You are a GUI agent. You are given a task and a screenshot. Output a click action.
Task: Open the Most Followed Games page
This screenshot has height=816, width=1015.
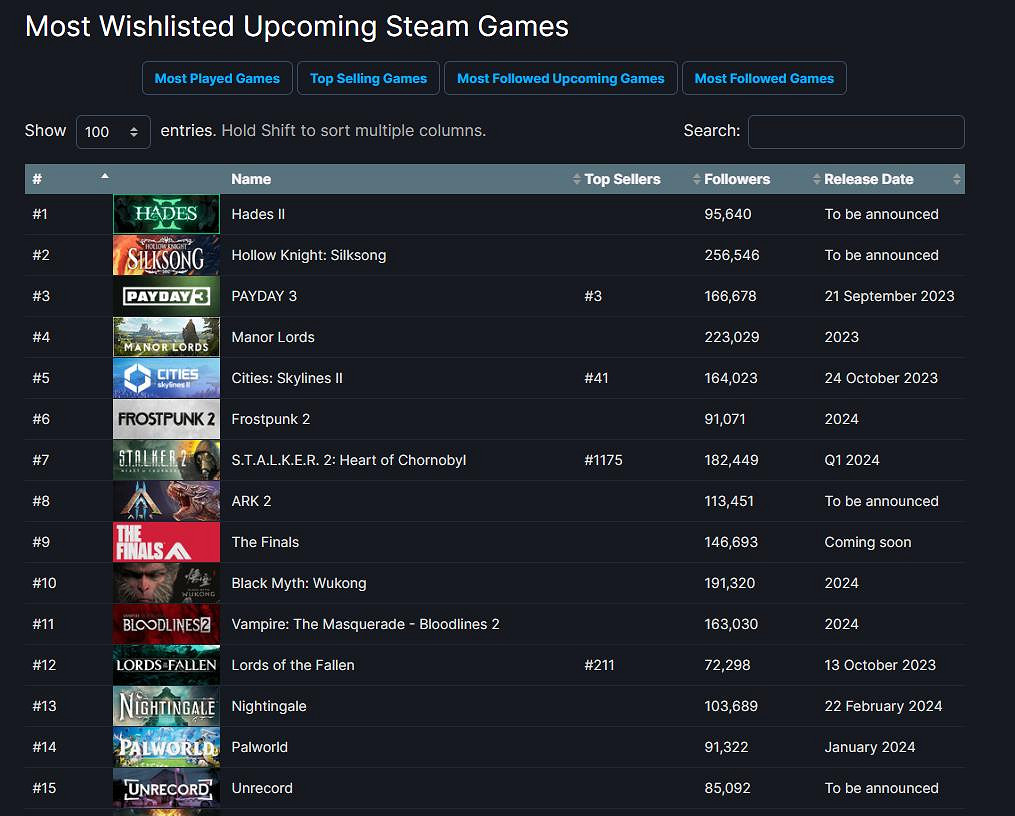coord(764,78)
